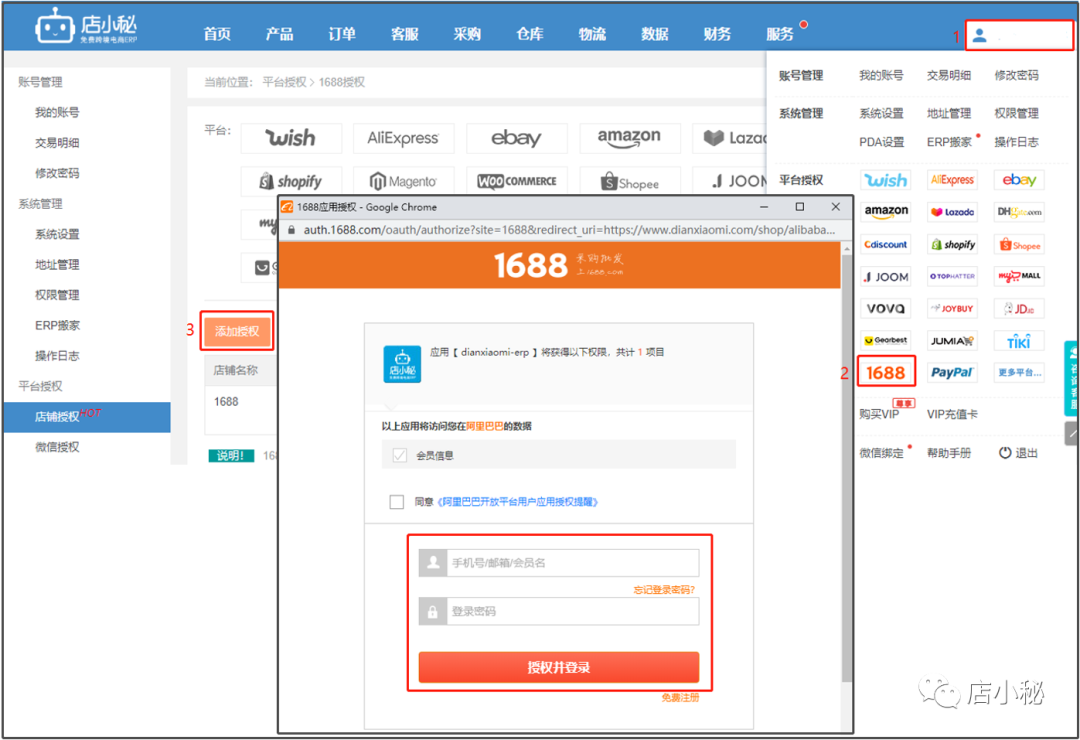
Task: Check the 同意 agreement checkbox in dialog
Action: click(396, 501)
